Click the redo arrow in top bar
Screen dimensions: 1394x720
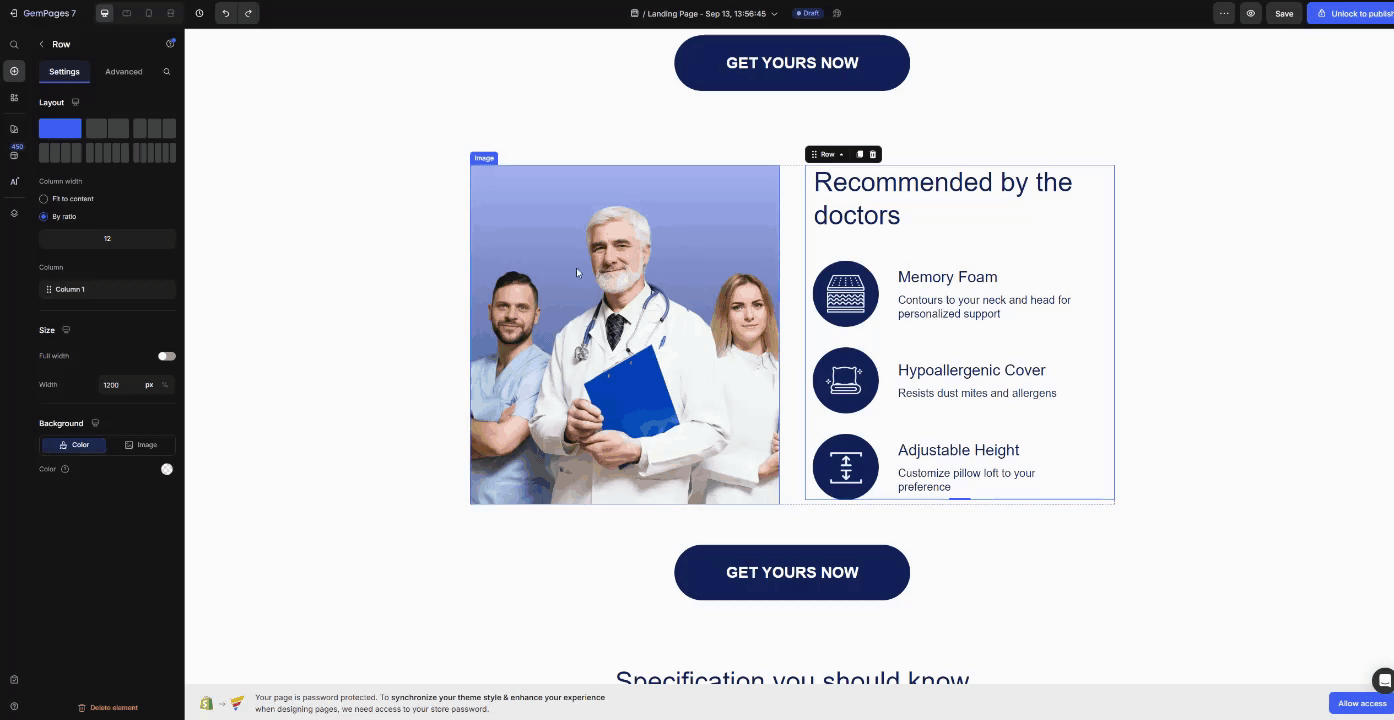(x=248, y=13)
